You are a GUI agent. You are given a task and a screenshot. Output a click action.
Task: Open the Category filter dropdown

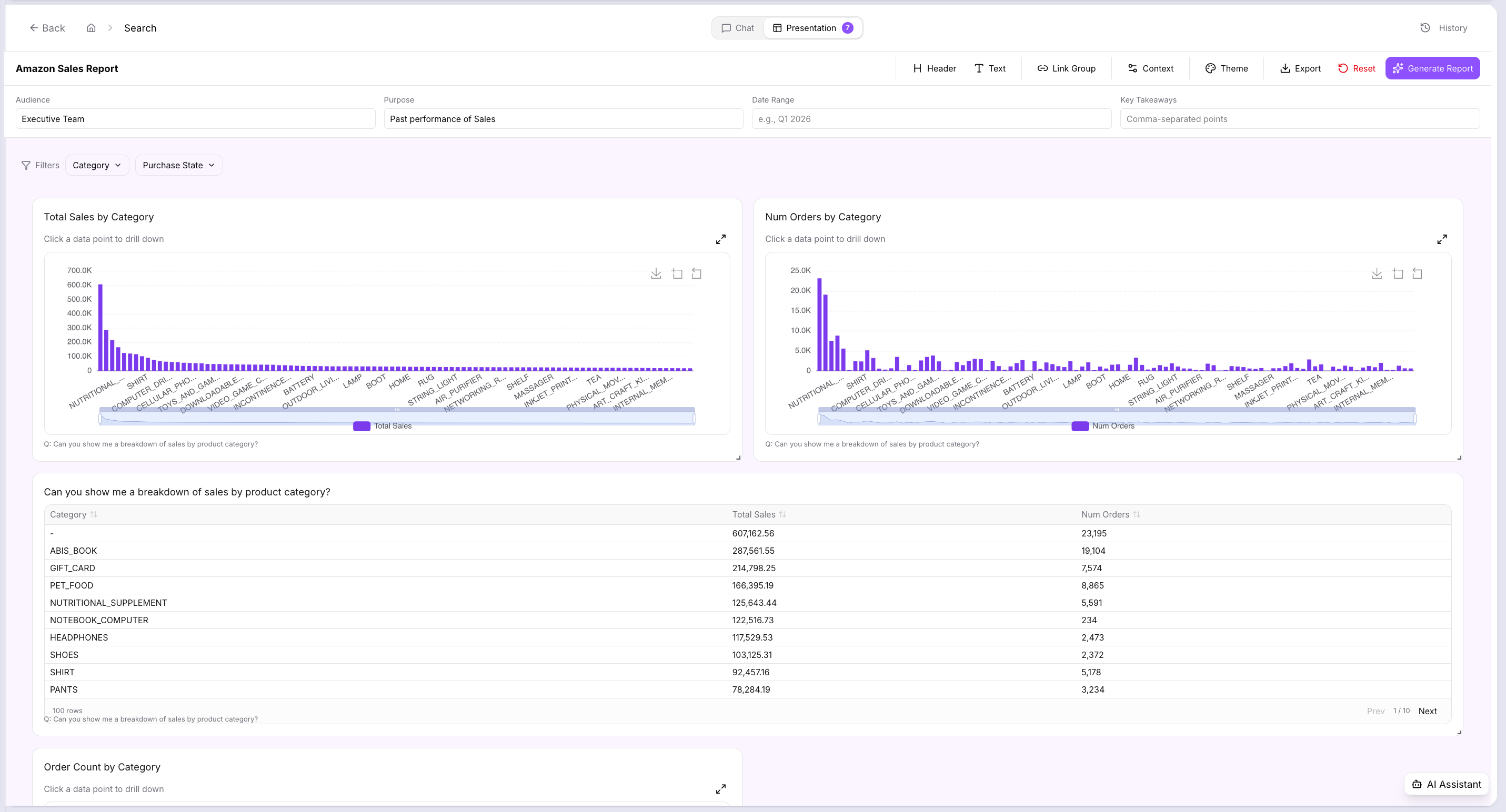(97, 165)
